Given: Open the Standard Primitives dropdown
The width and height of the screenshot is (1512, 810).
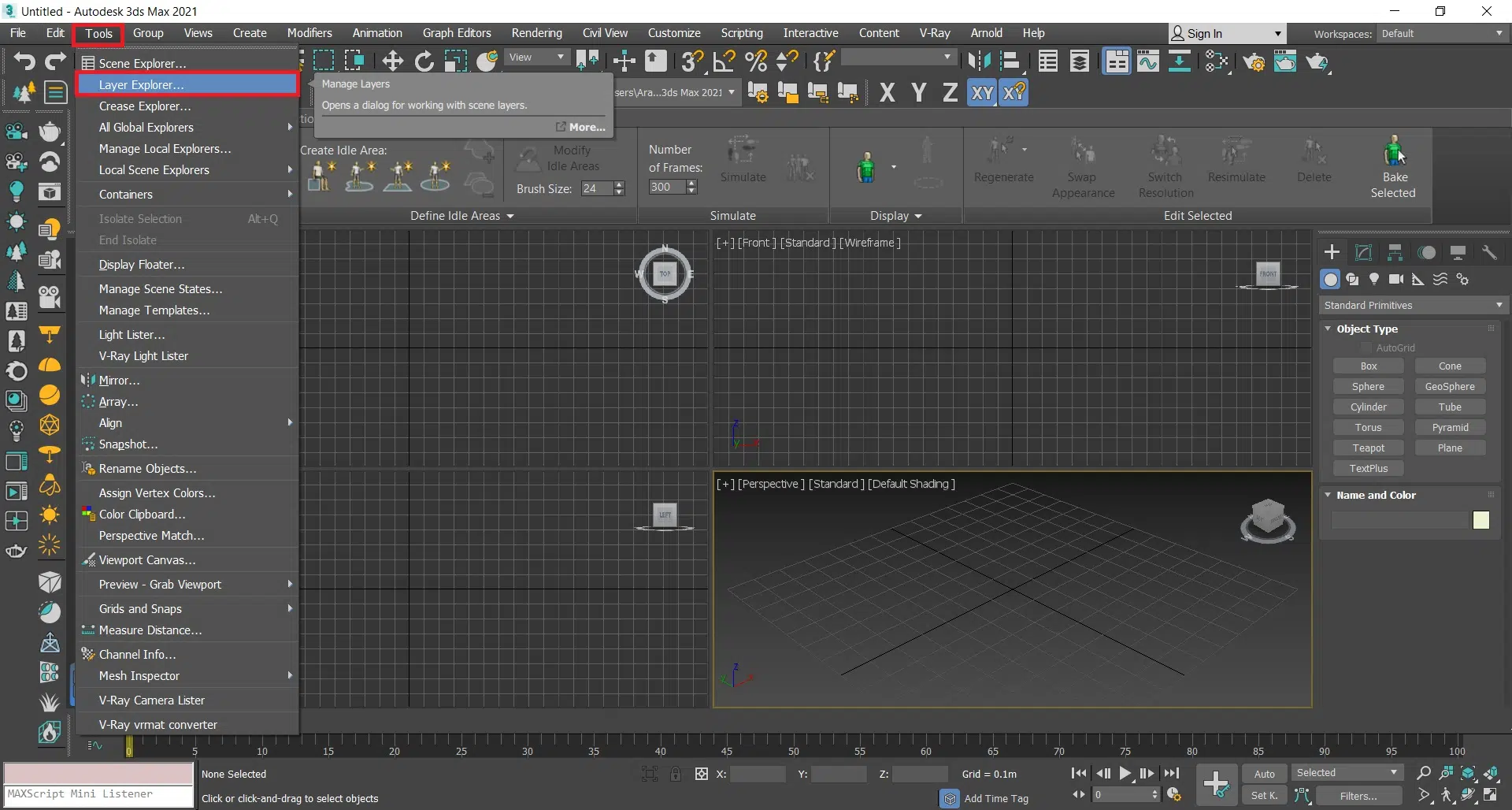Looking at the screenshot, I should (x=1413, y=305).
